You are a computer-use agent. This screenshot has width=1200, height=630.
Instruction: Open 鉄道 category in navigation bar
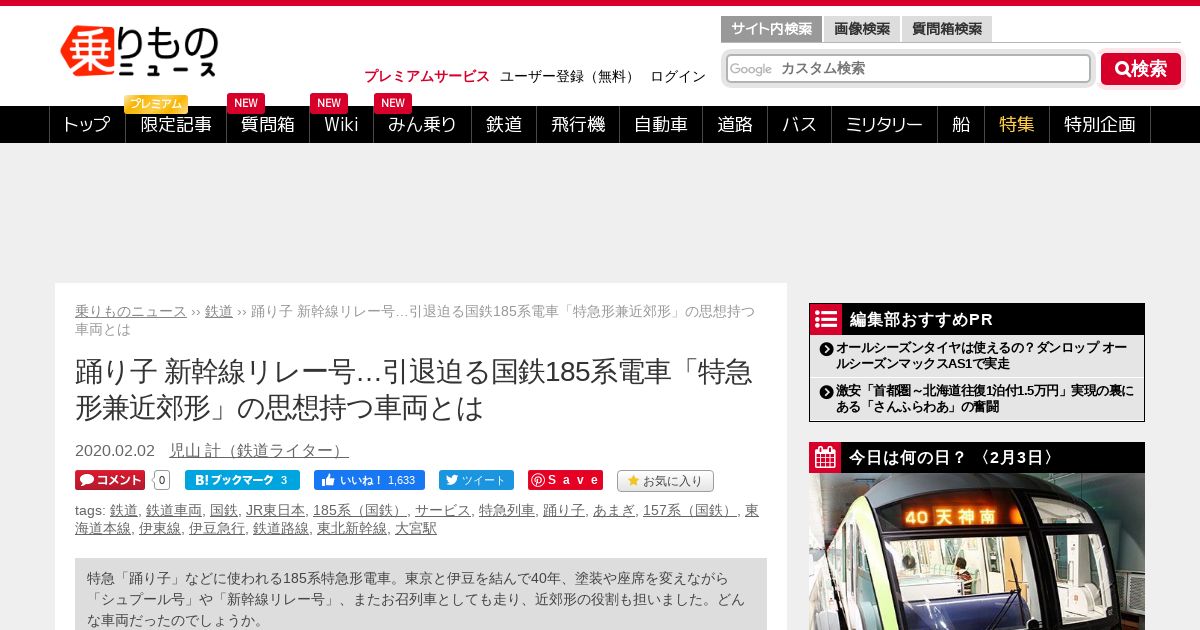504,124
